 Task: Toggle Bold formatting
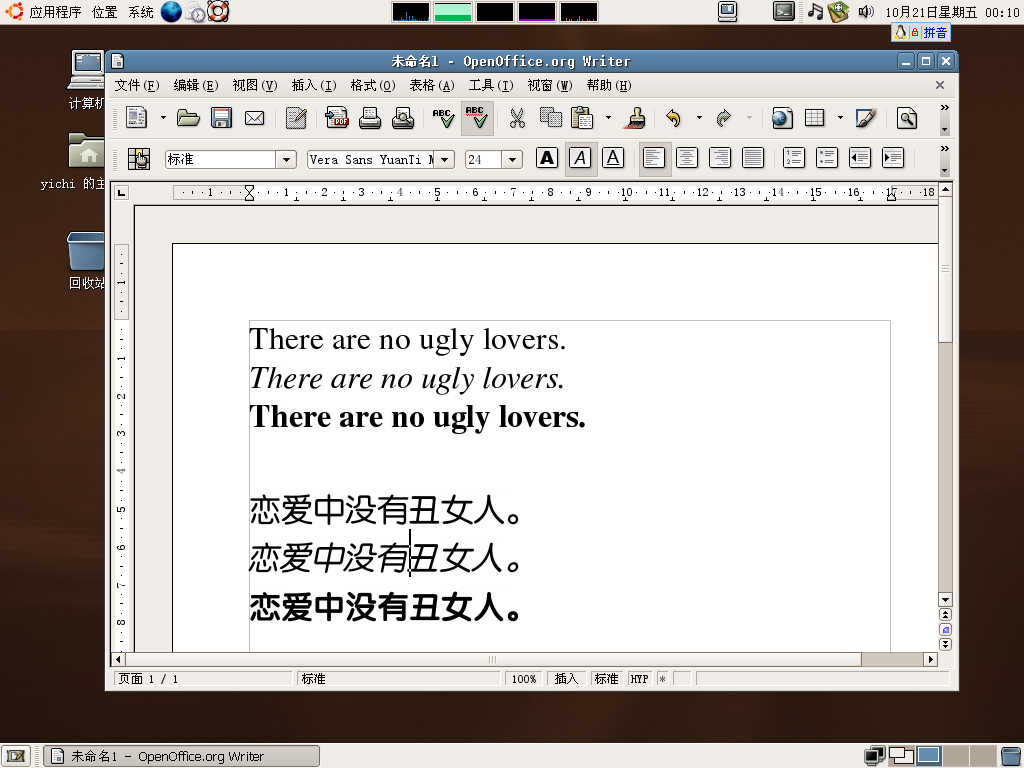tap(547, 158)
